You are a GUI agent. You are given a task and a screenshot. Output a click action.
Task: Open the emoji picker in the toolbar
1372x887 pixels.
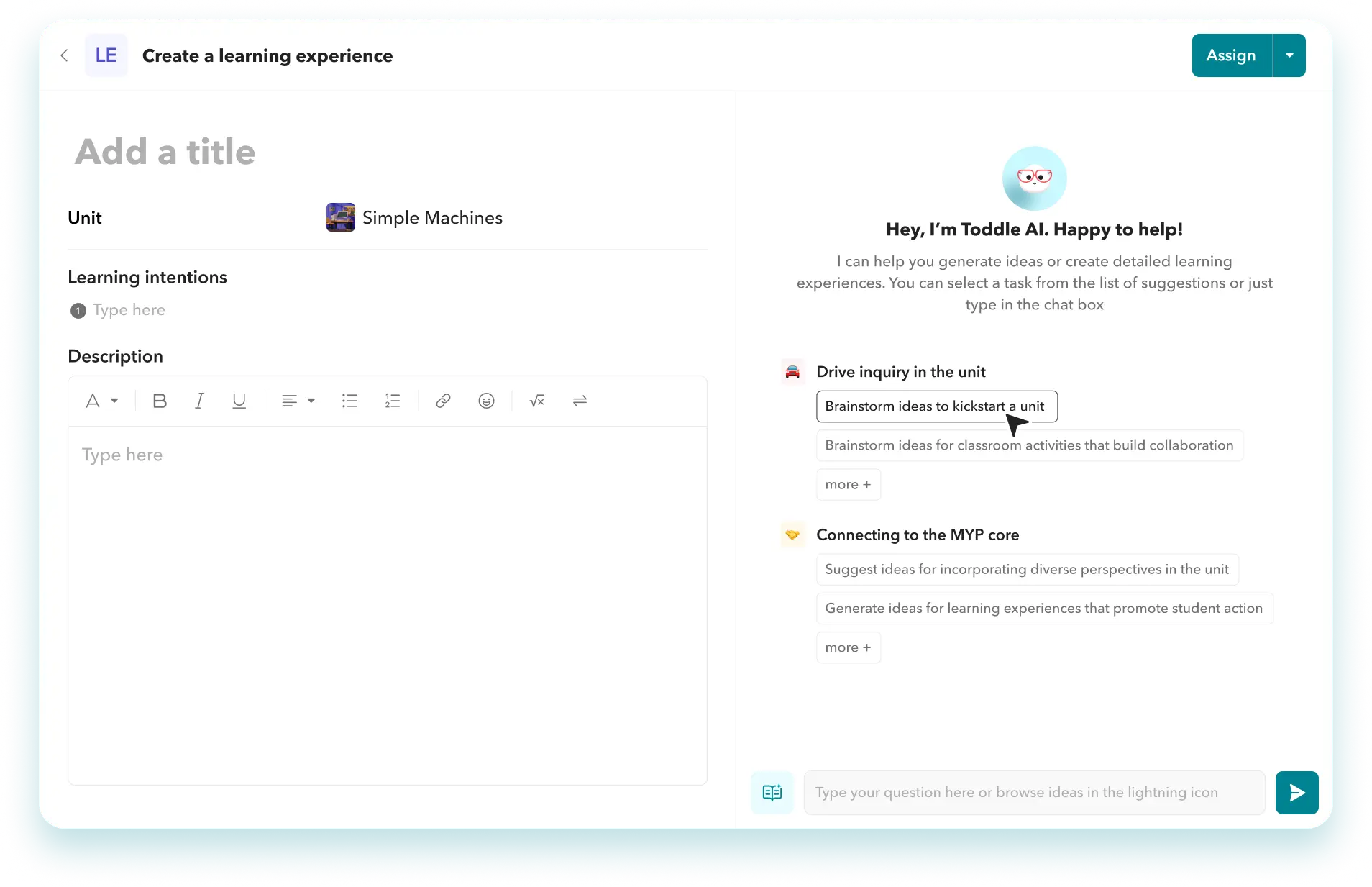click(x=486, y=401)
